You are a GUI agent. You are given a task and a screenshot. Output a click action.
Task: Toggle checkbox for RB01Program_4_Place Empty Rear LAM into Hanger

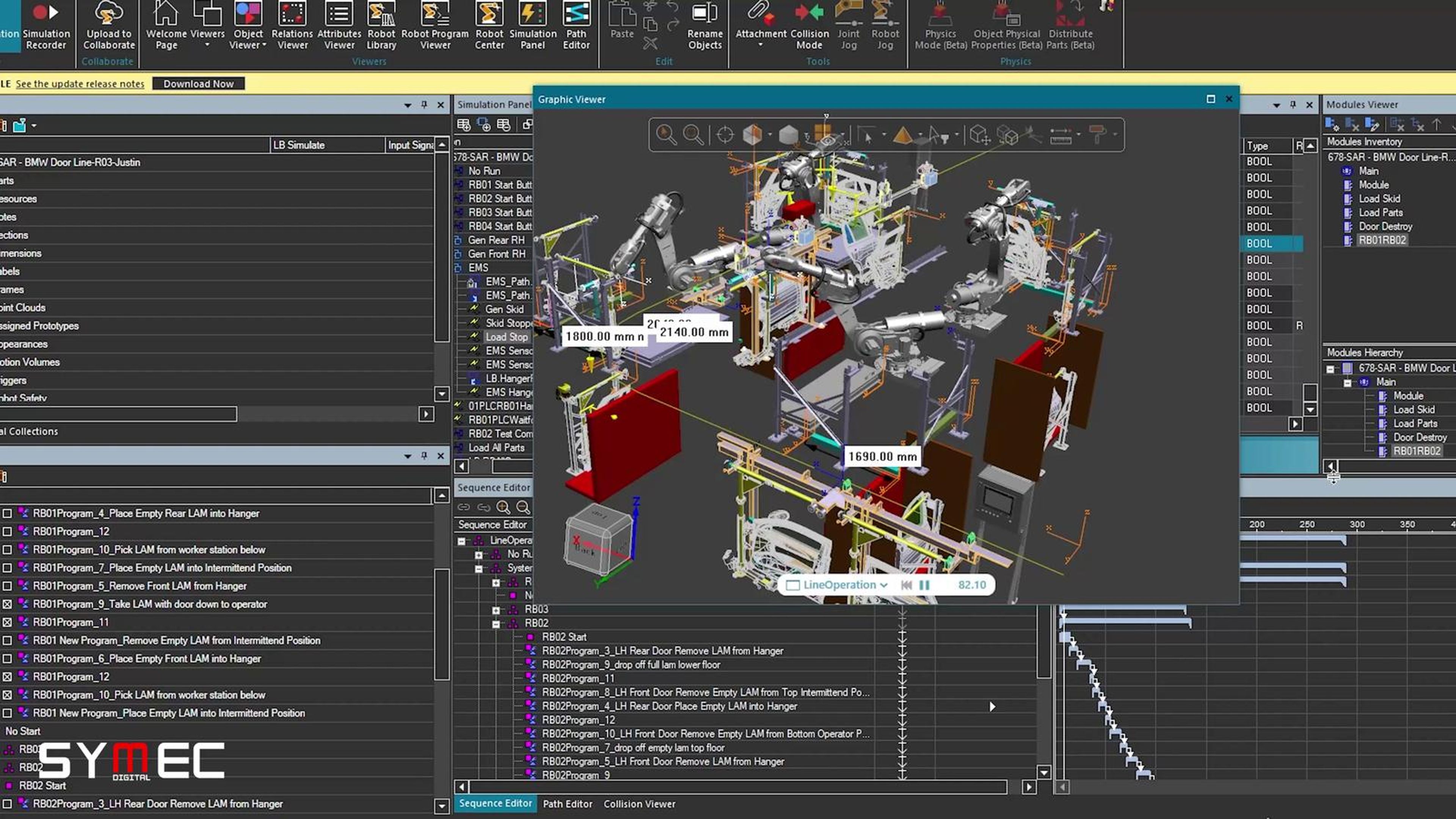click(7, 513)
